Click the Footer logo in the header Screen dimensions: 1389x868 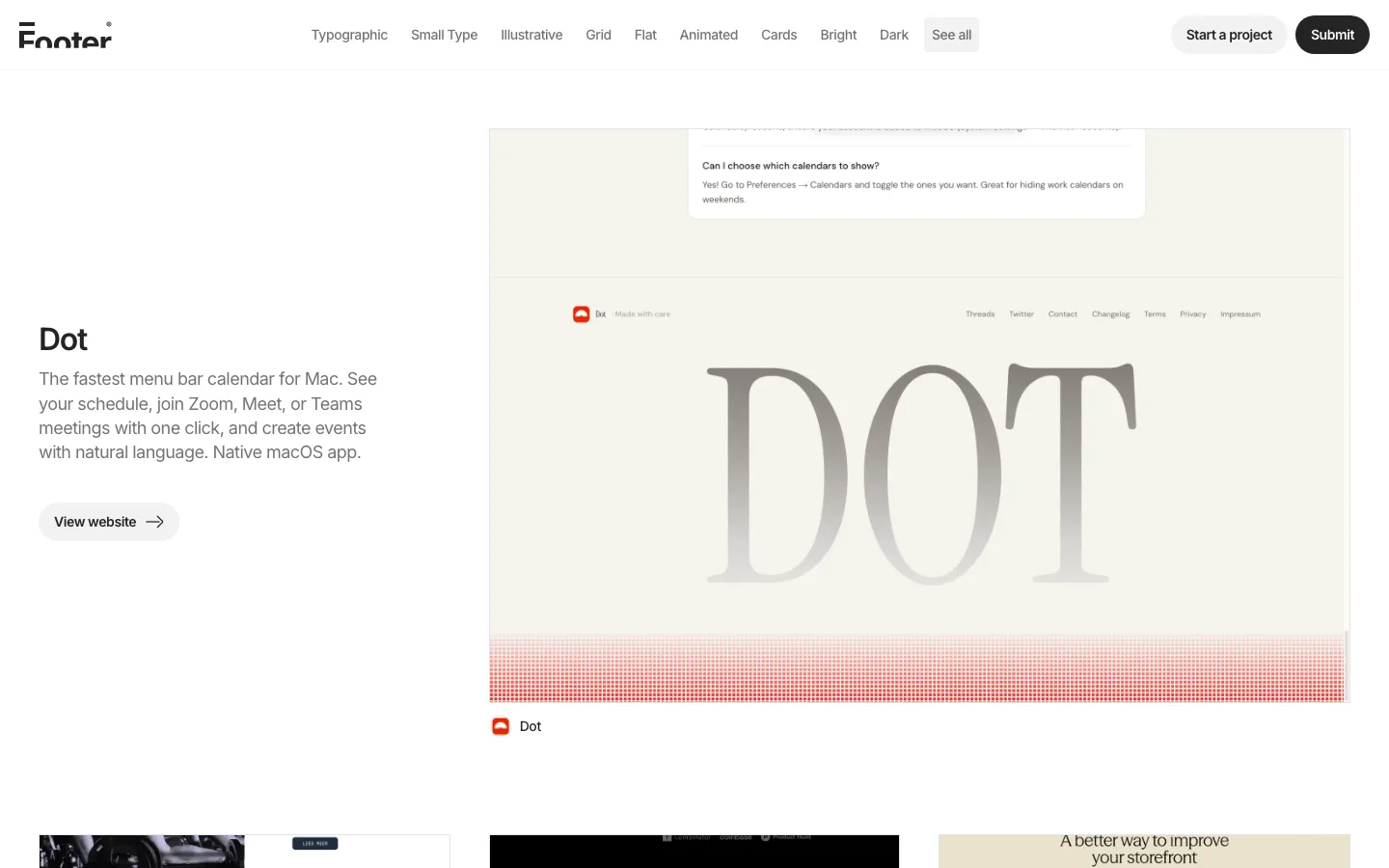(x=66, y=35)
